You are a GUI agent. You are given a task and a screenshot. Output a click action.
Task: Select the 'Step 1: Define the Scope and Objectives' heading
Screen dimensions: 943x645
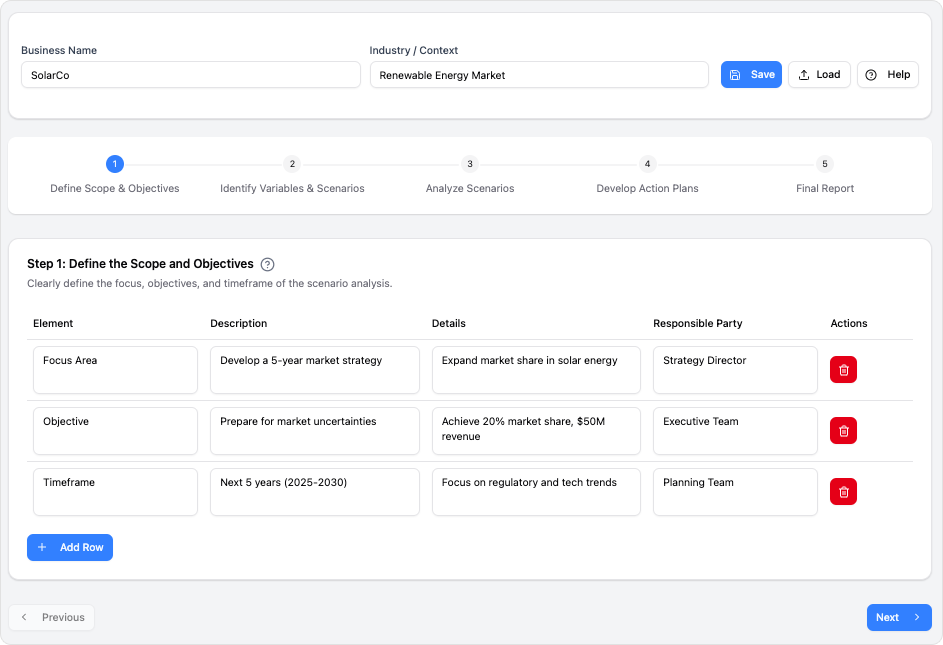click(x=140, y=264)
